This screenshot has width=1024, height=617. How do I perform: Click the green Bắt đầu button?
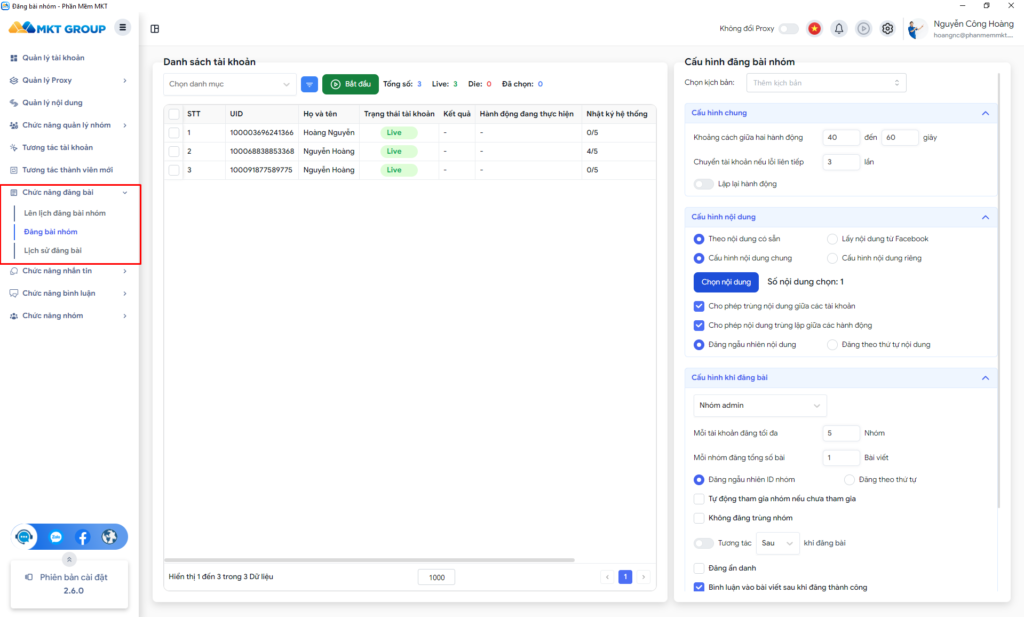pos(350,85)
